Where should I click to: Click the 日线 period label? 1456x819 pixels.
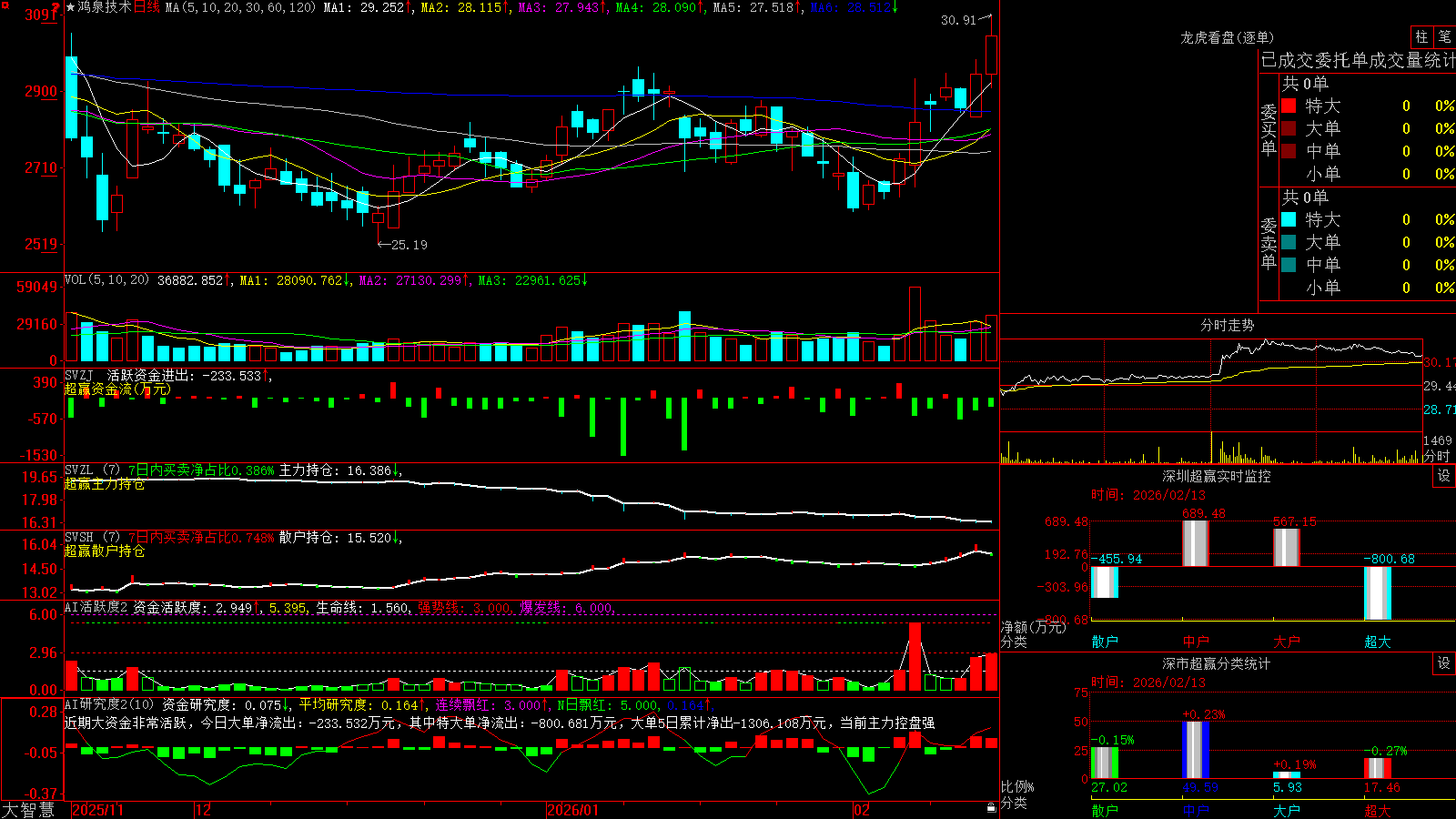coord(147,7)
